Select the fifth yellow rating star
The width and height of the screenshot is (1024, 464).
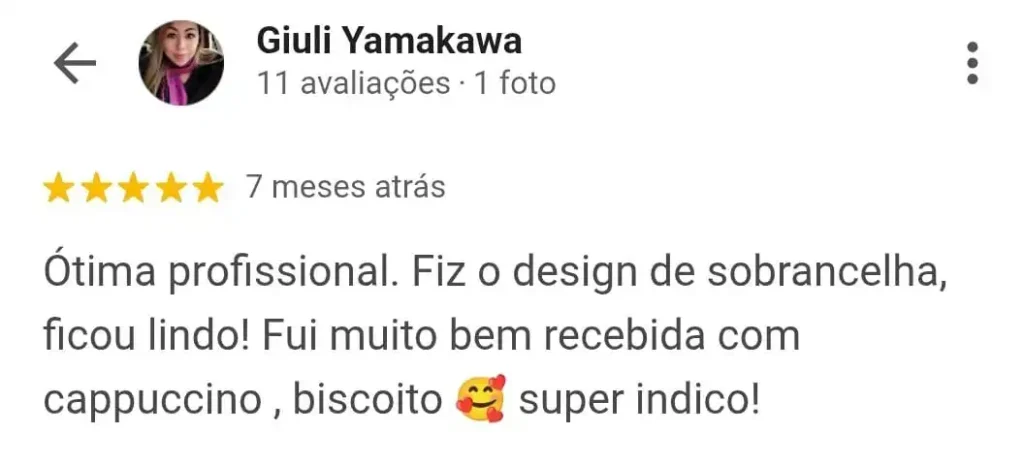tap(208, 188)
